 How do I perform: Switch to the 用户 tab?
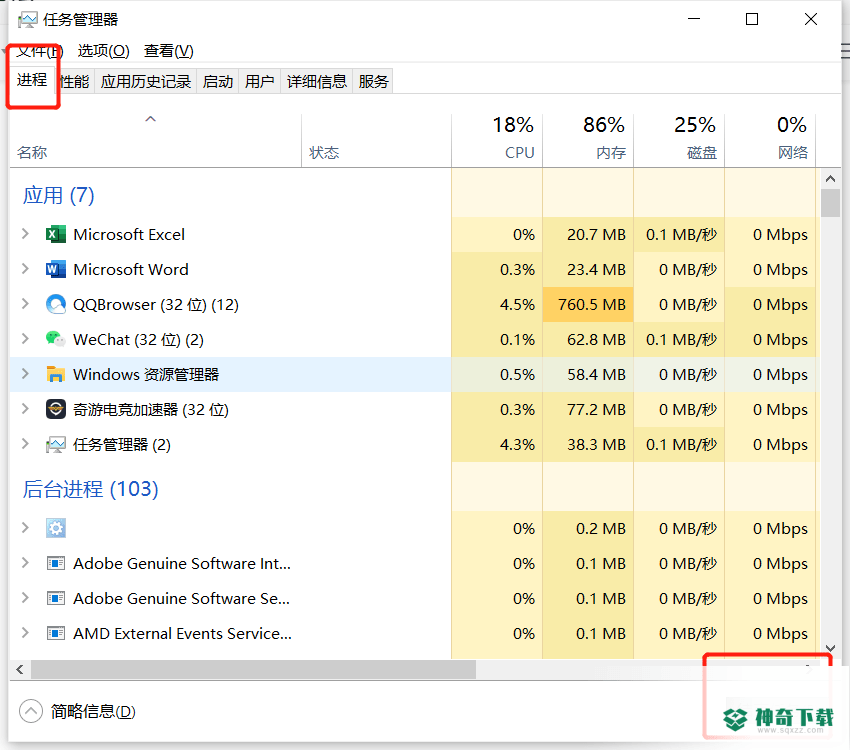tap(259, 81)
